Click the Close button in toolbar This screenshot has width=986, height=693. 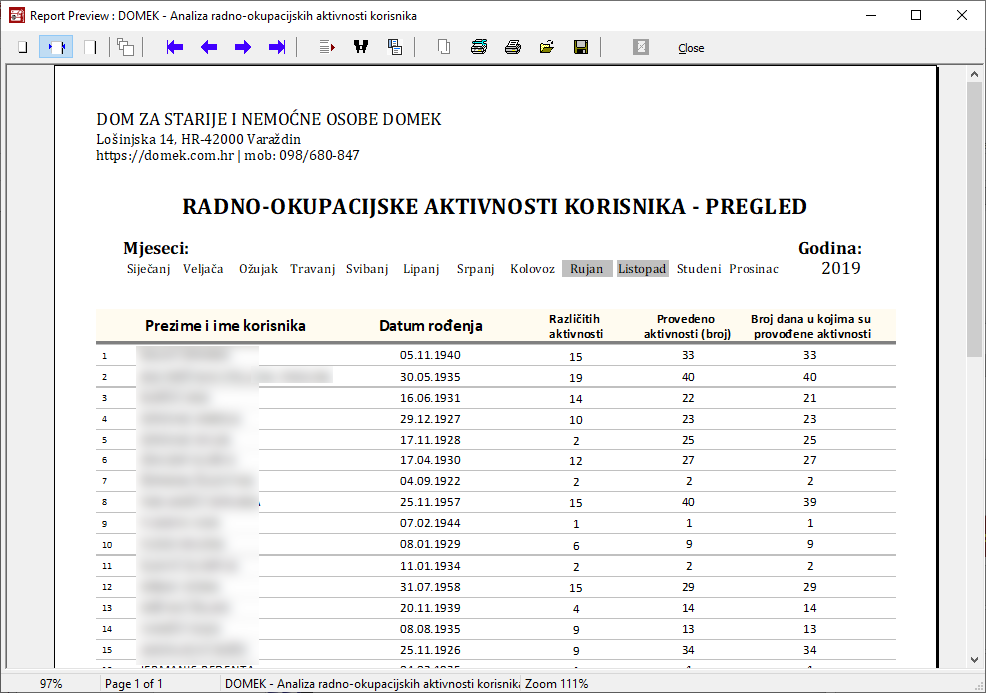coord(691,48)
